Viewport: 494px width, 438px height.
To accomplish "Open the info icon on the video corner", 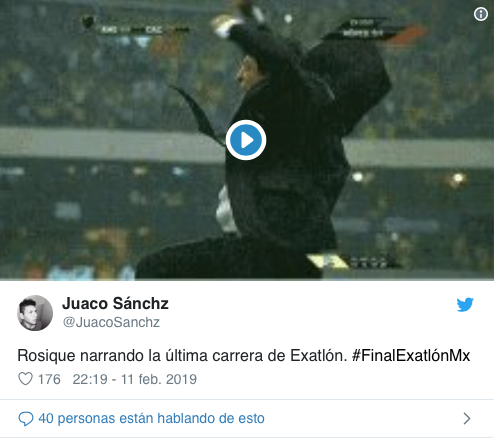I will tap(481, 14).
